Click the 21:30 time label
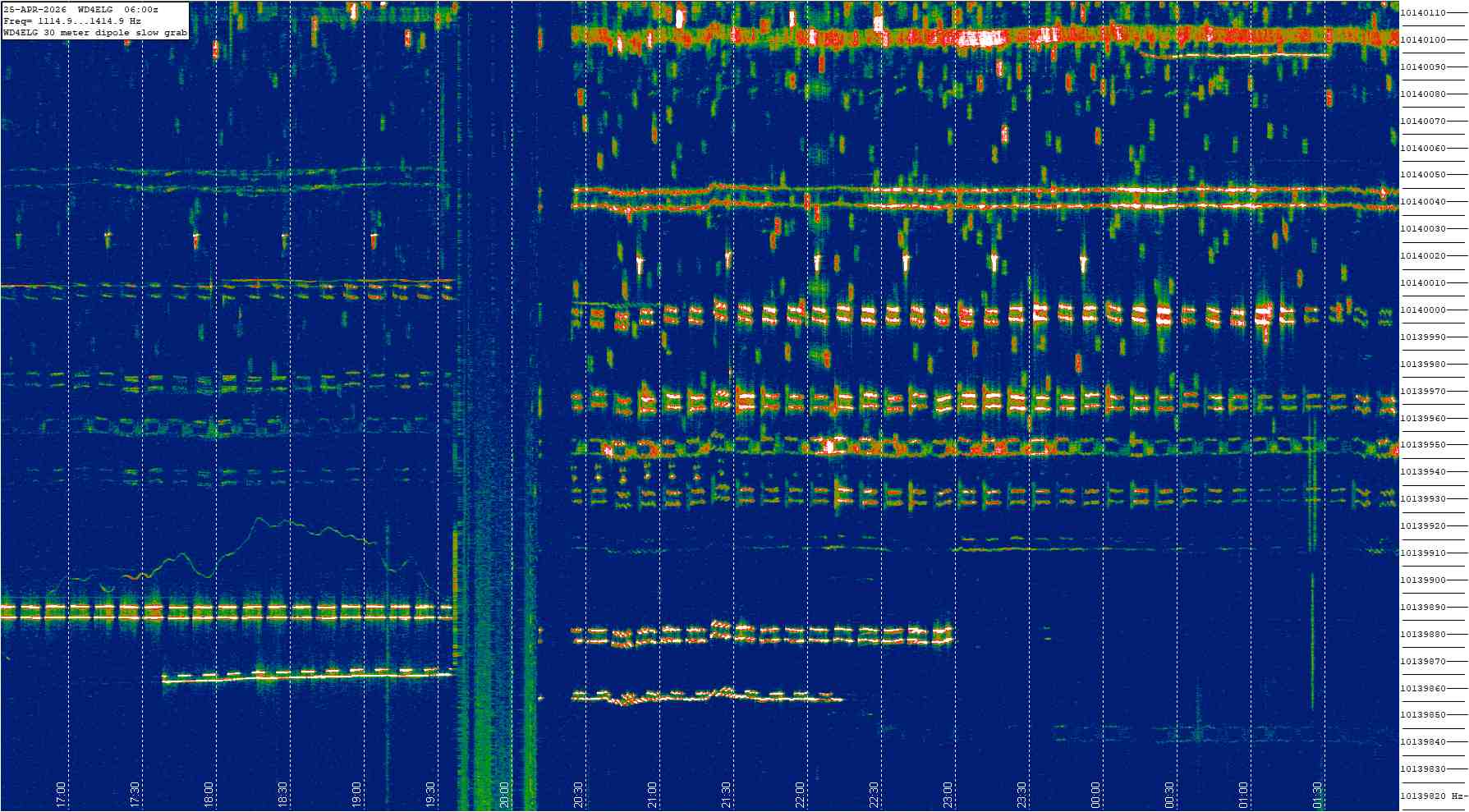1469x812 pixels. point(727,795)
